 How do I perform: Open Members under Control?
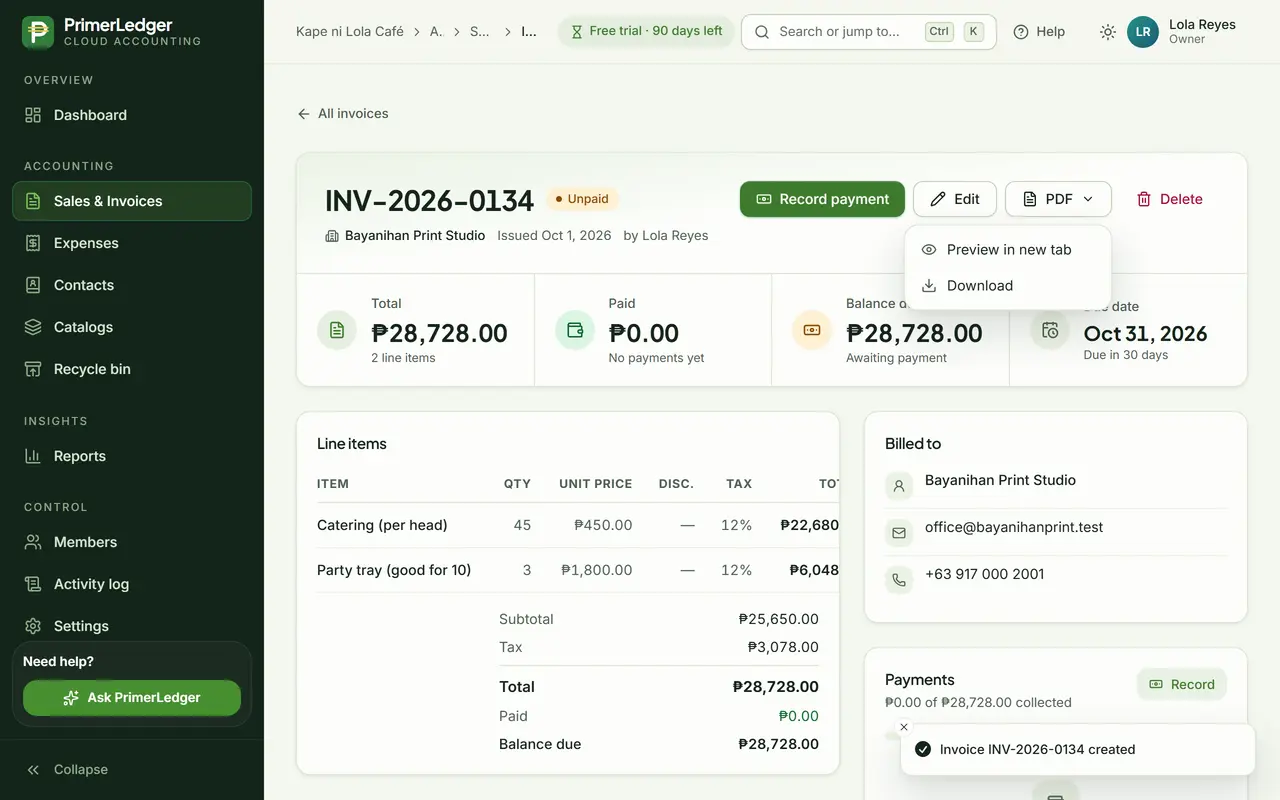point(132,542)
